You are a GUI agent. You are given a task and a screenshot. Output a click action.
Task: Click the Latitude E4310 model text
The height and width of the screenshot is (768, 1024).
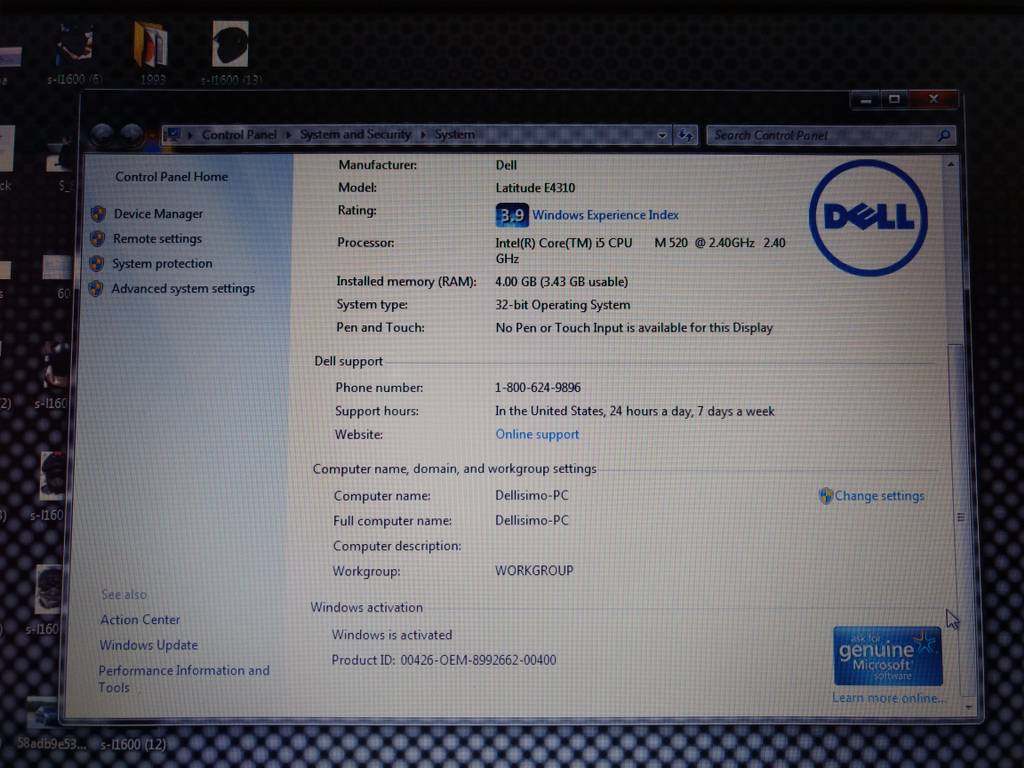[x=535, y=188]
